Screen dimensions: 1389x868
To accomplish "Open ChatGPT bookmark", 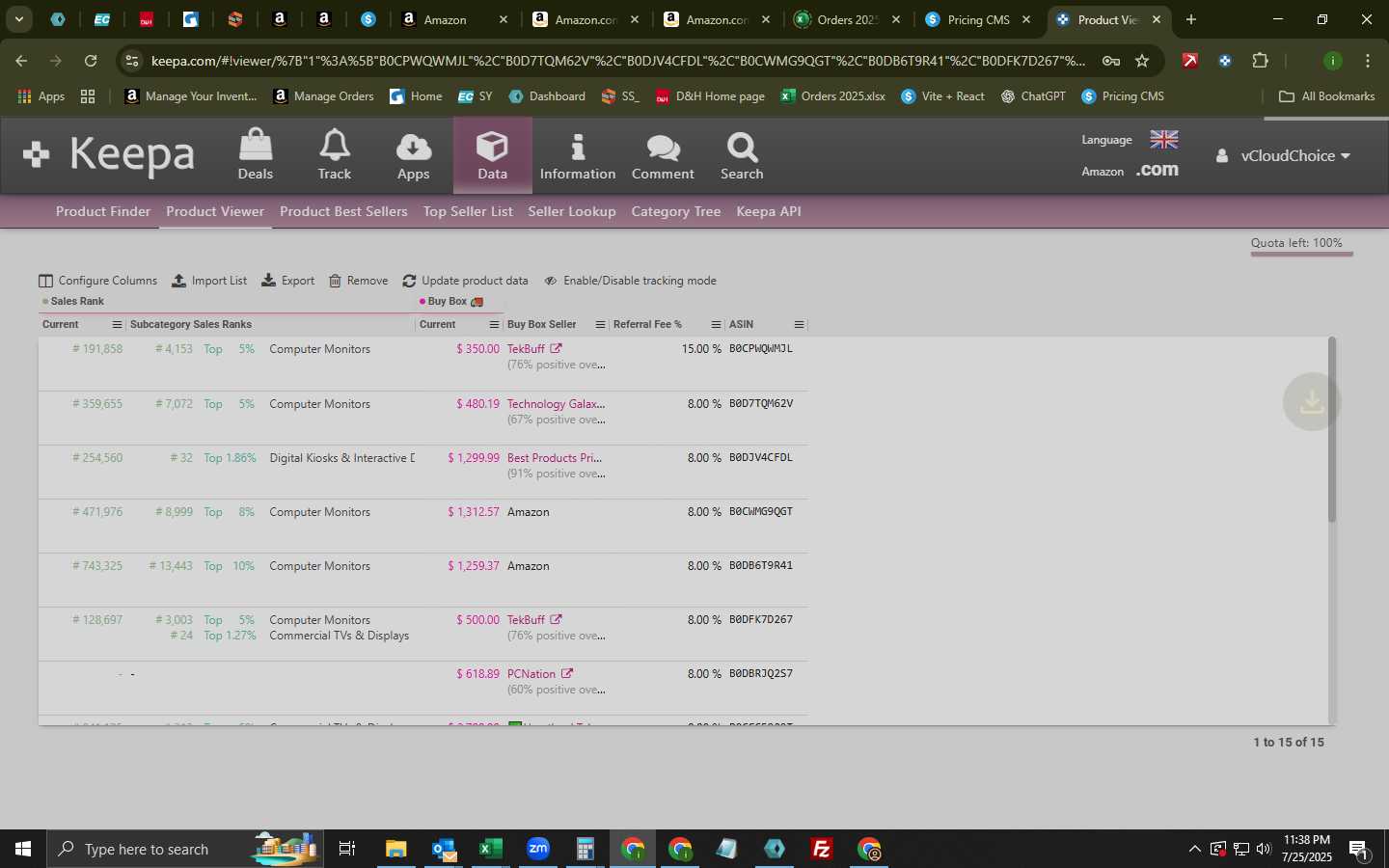I will [1033, 96].
